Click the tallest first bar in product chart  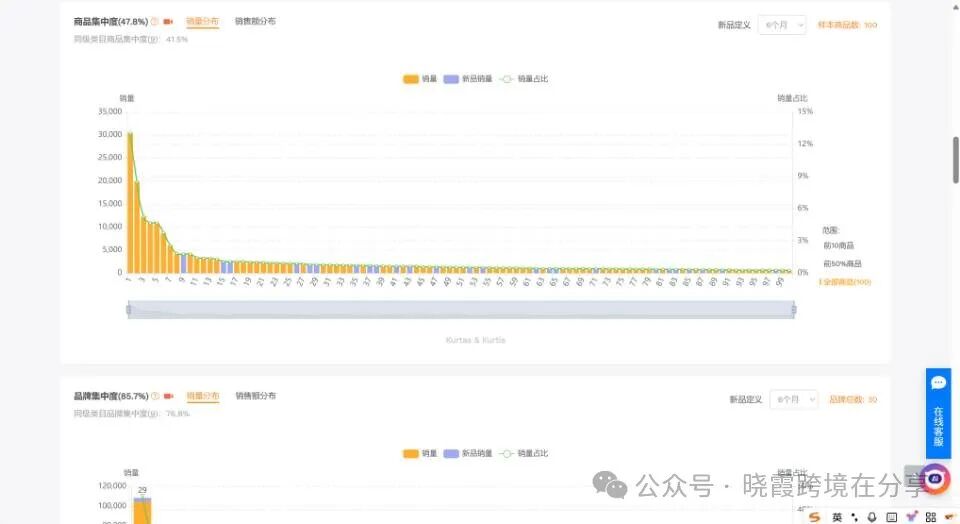pos(130,203)
